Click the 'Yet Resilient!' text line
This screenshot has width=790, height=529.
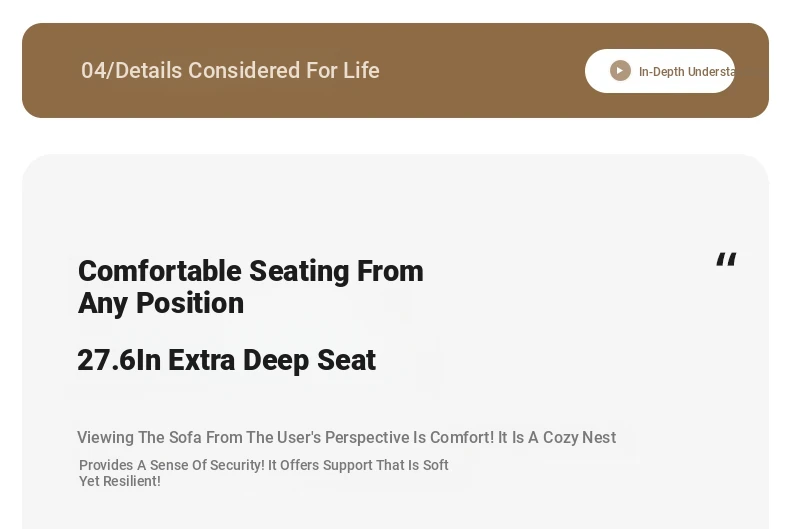[120, 481]
